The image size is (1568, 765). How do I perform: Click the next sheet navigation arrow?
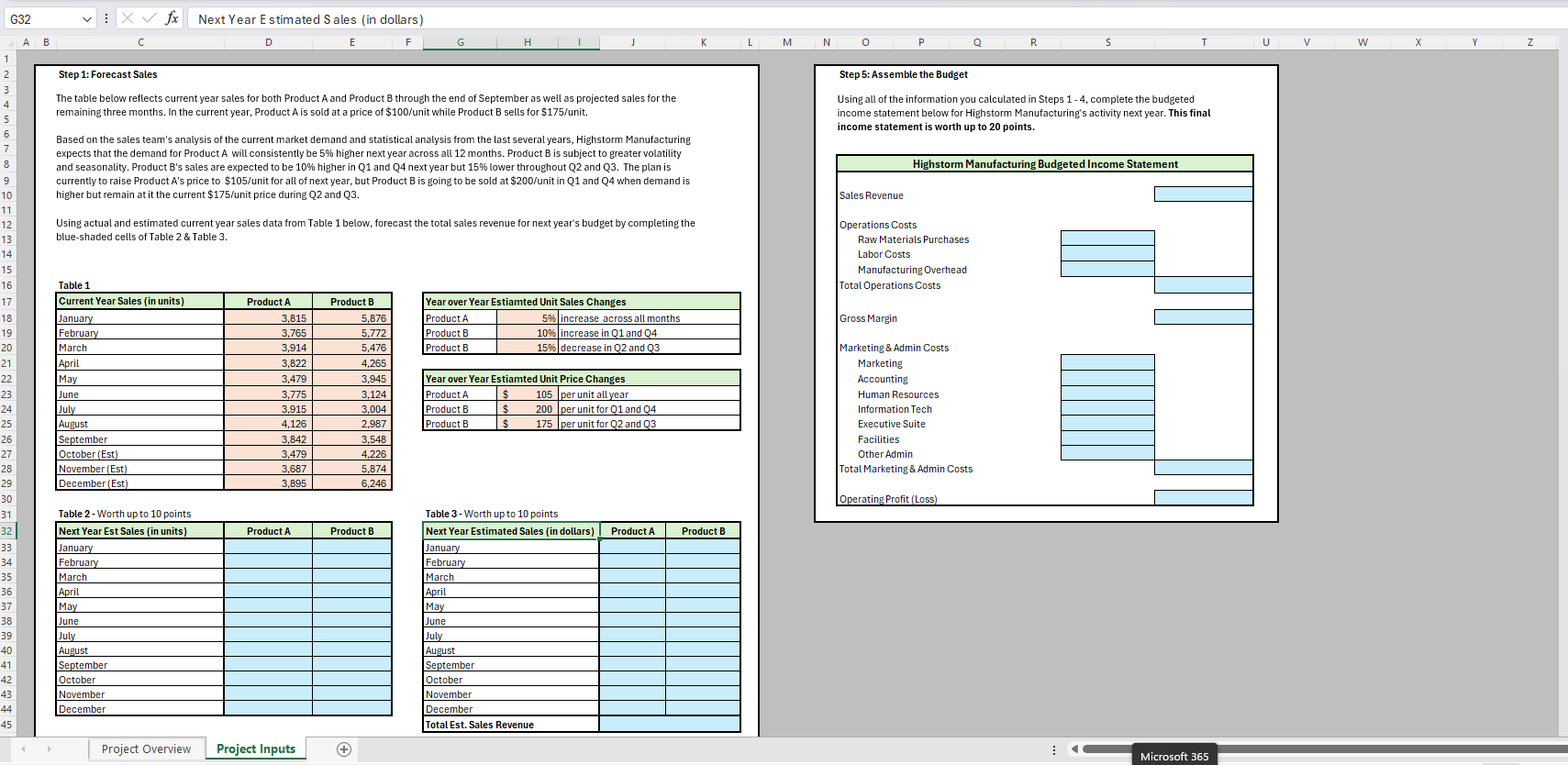click(x=49, y=749)
